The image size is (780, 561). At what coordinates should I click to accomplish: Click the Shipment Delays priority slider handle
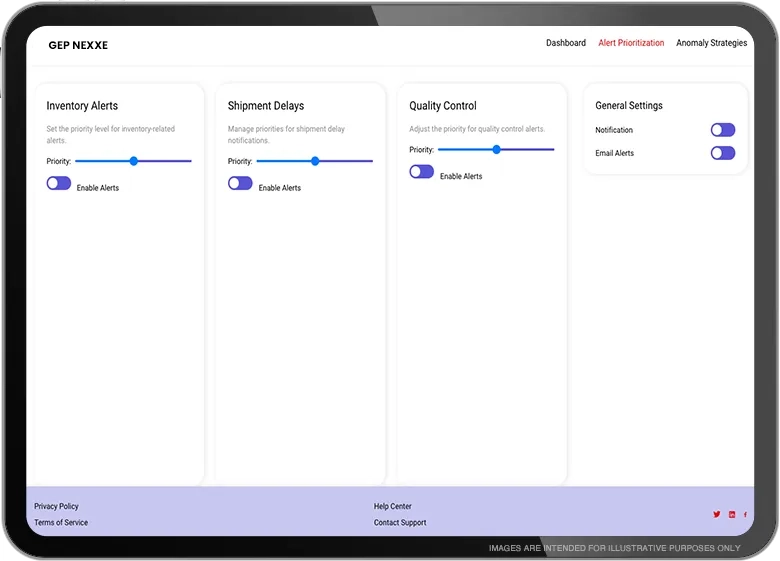(x=315, y=161)
